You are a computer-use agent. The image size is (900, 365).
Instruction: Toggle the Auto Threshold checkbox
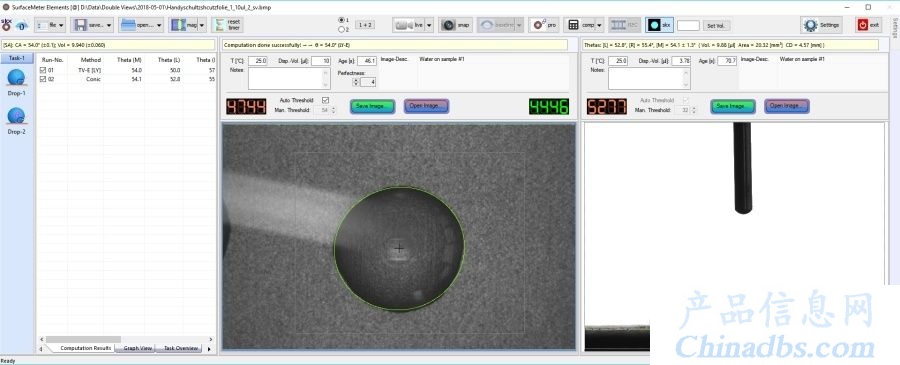click(x=325, y=100)
